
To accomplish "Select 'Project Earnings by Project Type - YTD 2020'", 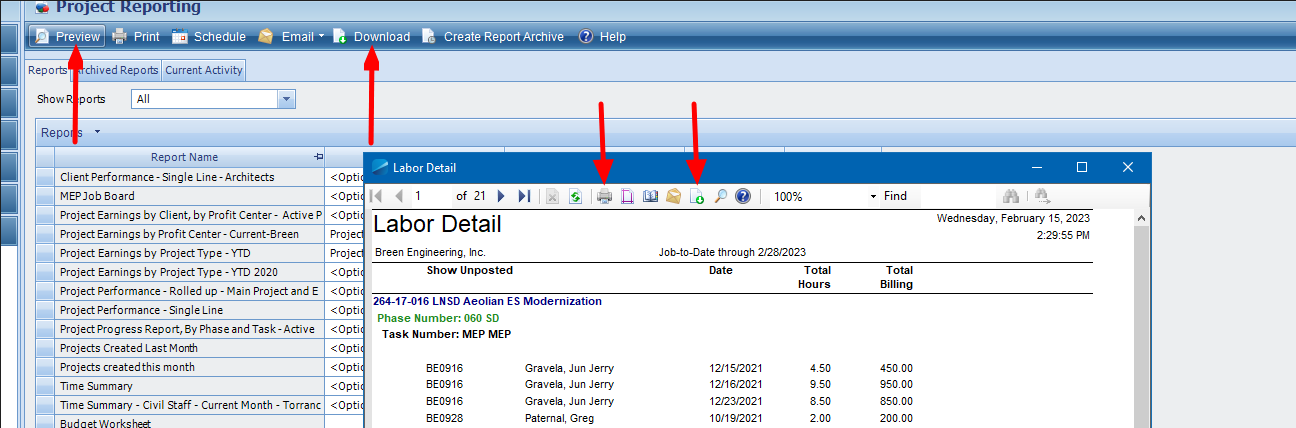I will pyautogui.click(x=190, y=272).
